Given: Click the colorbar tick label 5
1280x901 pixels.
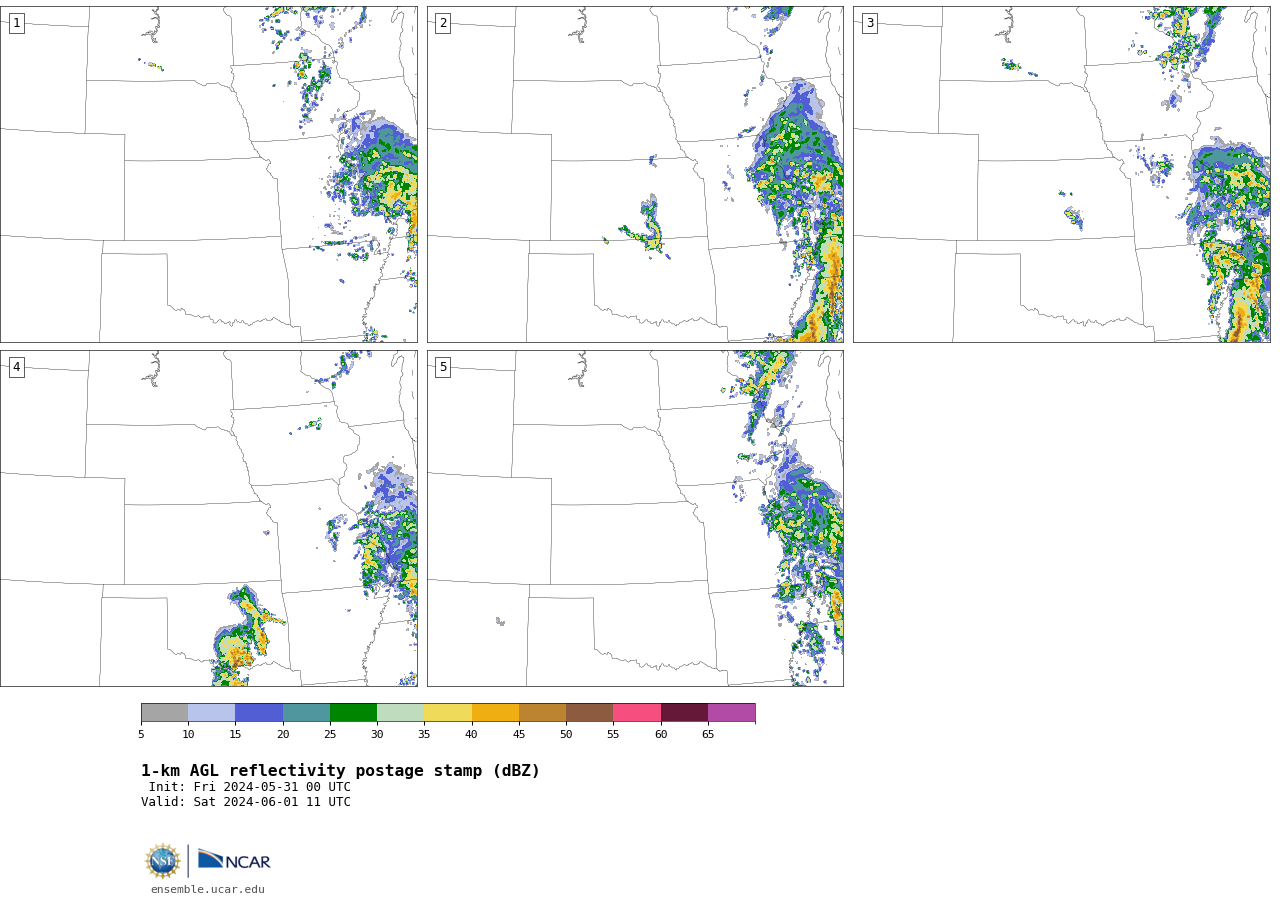Looking at the screenshot, I should tap(141, 735).
